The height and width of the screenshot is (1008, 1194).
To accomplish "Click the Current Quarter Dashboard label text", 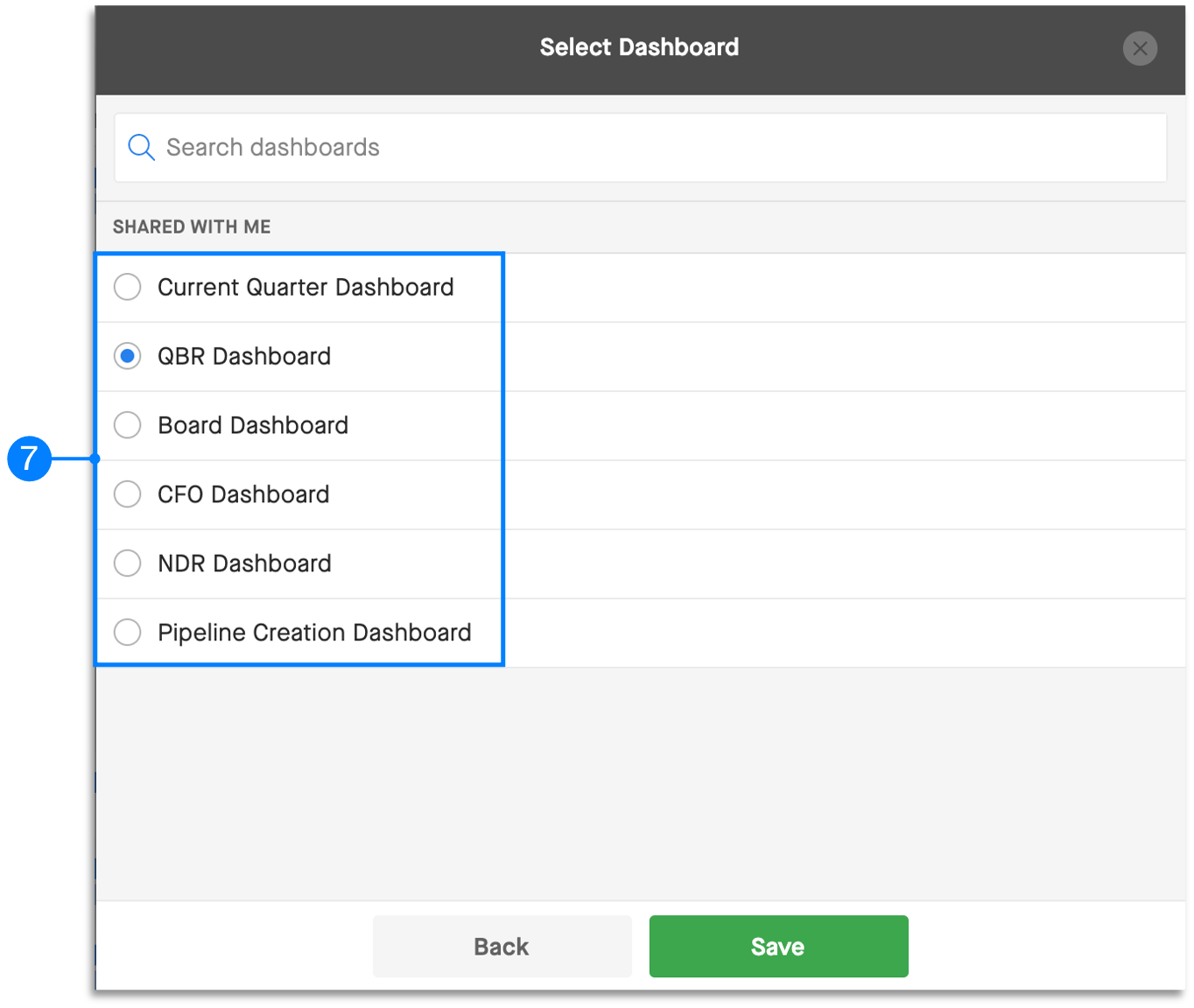I will [306, 287].
